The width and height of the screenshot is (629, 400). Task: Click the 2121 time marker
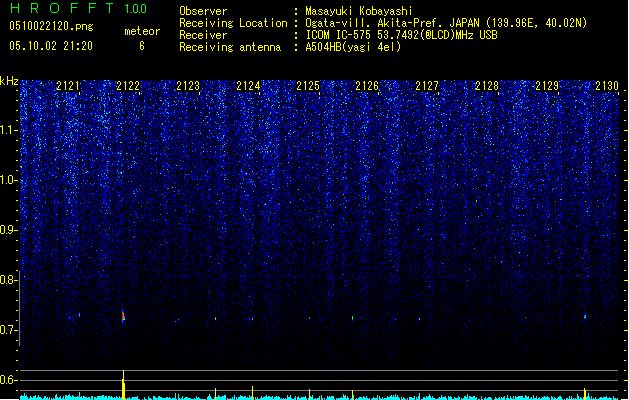[x=68, y=86]
